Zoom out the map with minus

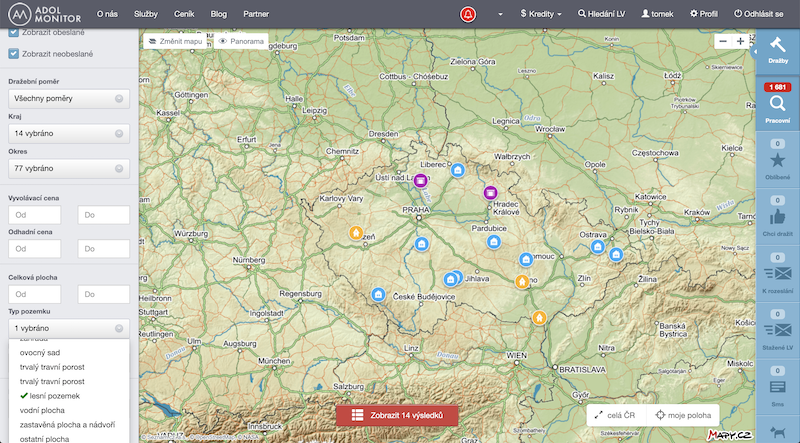pos(723,41)
